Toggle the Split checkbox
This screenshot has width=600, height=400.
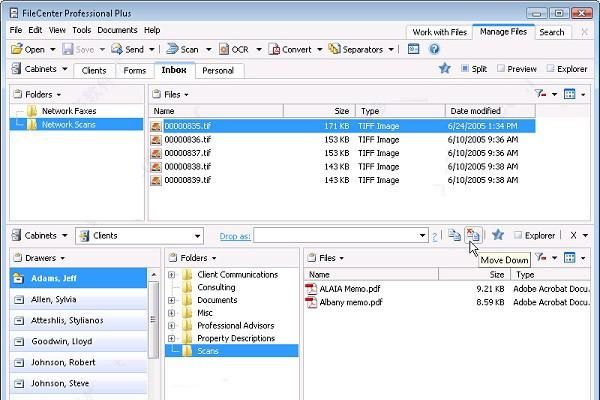coord(465,69)
